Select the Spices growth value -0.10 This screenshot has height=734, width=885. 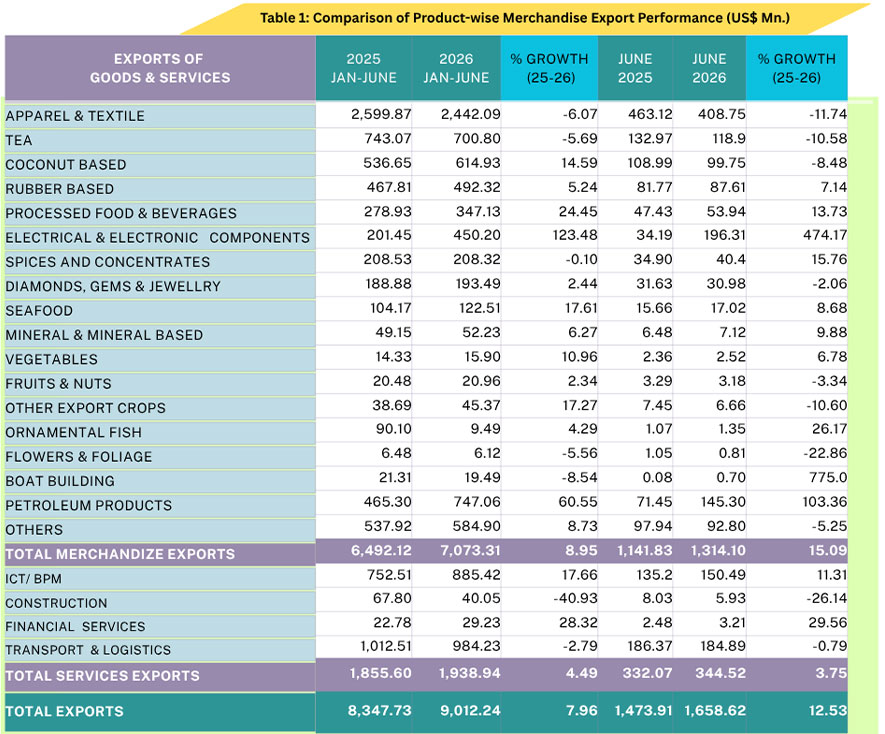point(581,259)
